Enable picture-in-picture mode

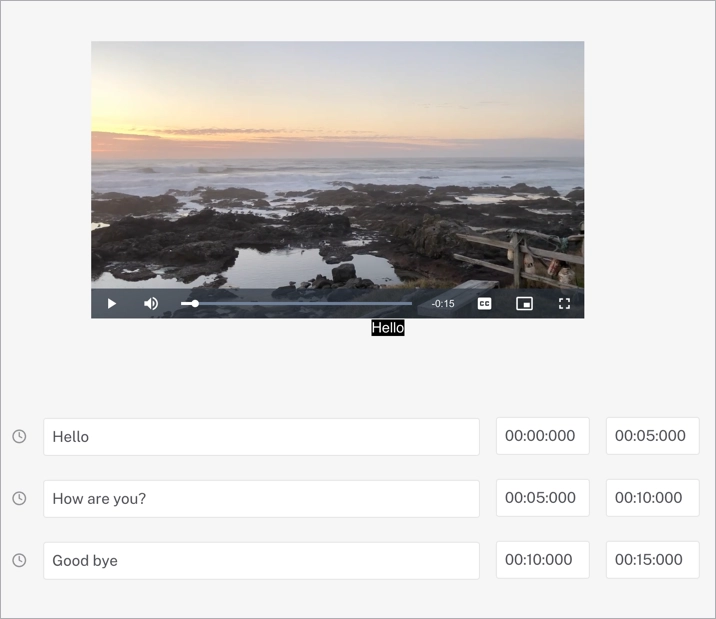[524, 304]
